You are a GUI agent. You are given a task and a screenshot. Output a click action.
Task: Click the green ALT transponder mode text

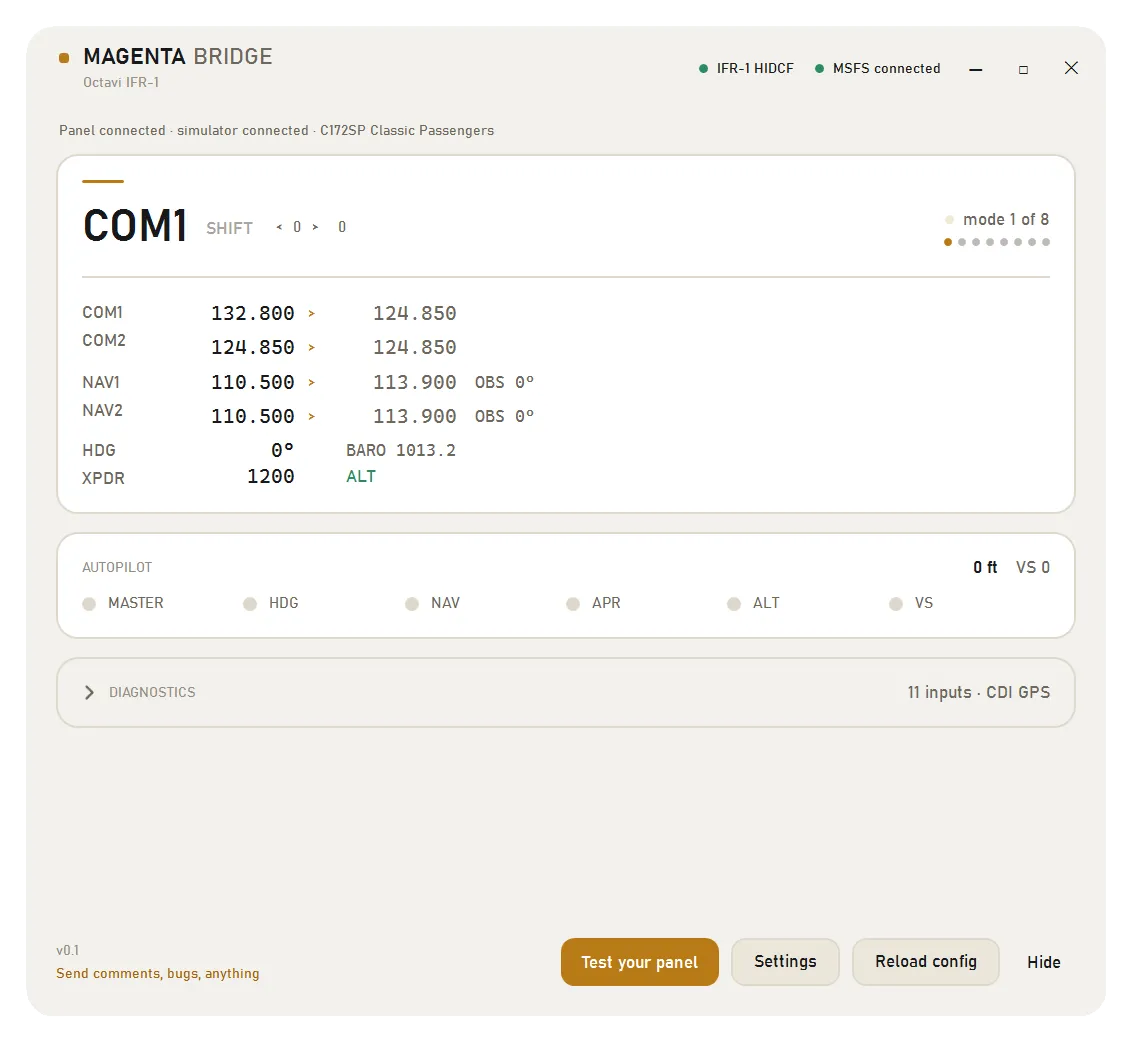coord(361,477)
